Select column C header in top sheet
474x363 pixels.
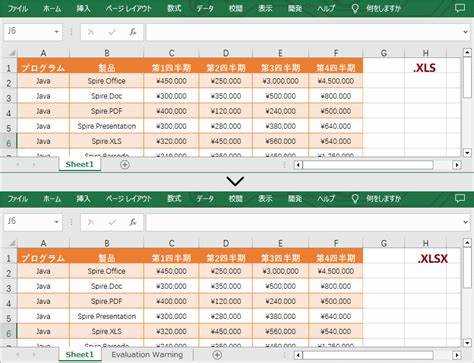(x=171, y=53)
